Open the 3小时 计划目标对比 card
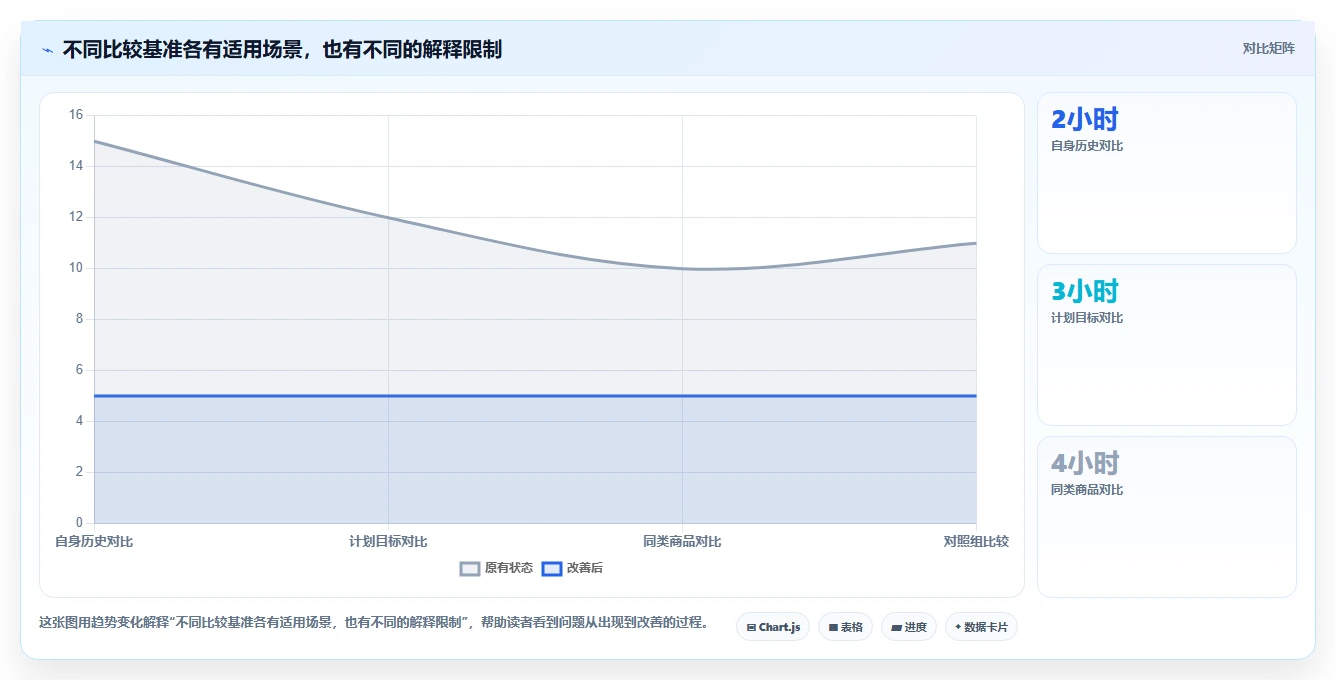Screen dimensions: 1336x680 (x=1167, y=345)
